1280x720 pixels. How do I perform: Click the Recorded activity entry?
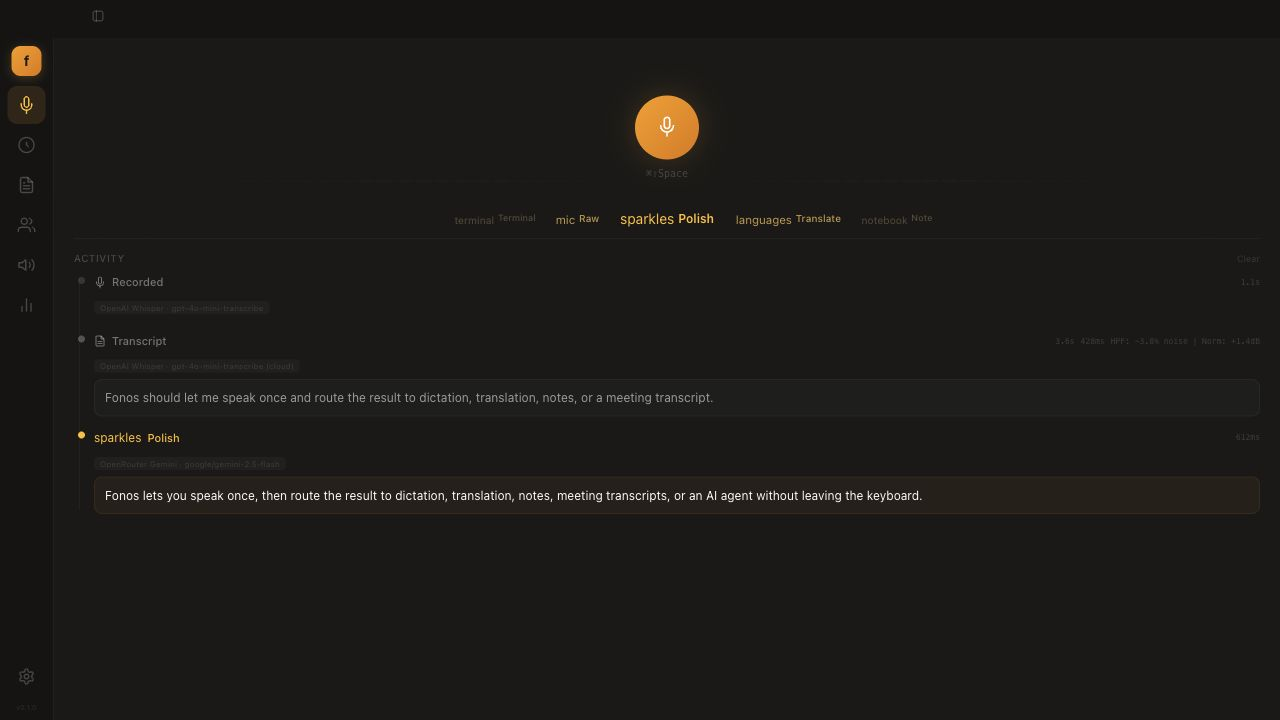point(137,282)
